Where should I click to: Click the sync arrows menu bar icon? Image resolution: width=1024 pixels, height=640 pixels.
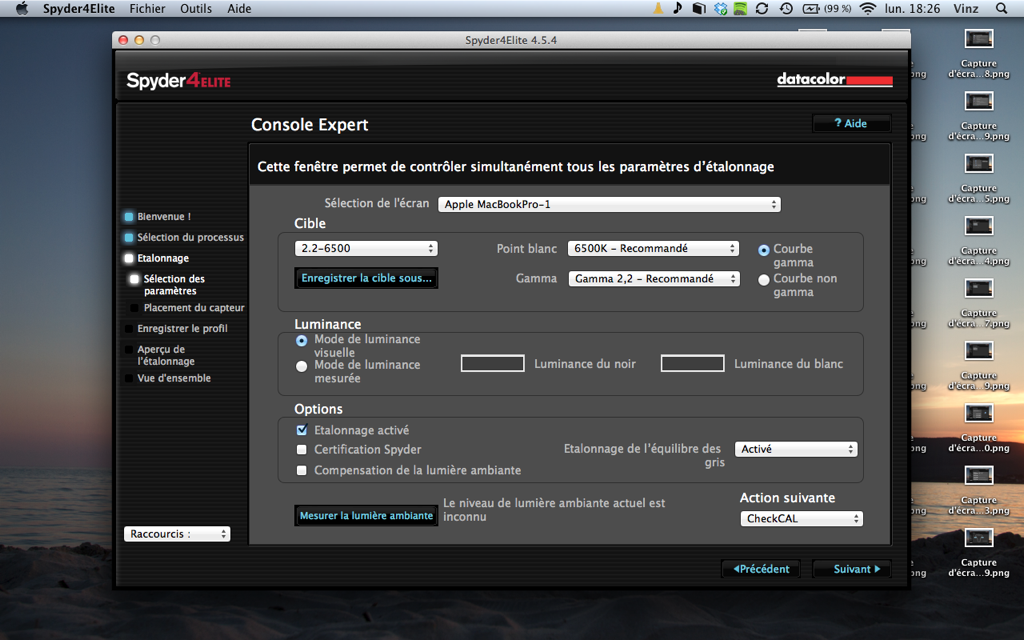762,9
